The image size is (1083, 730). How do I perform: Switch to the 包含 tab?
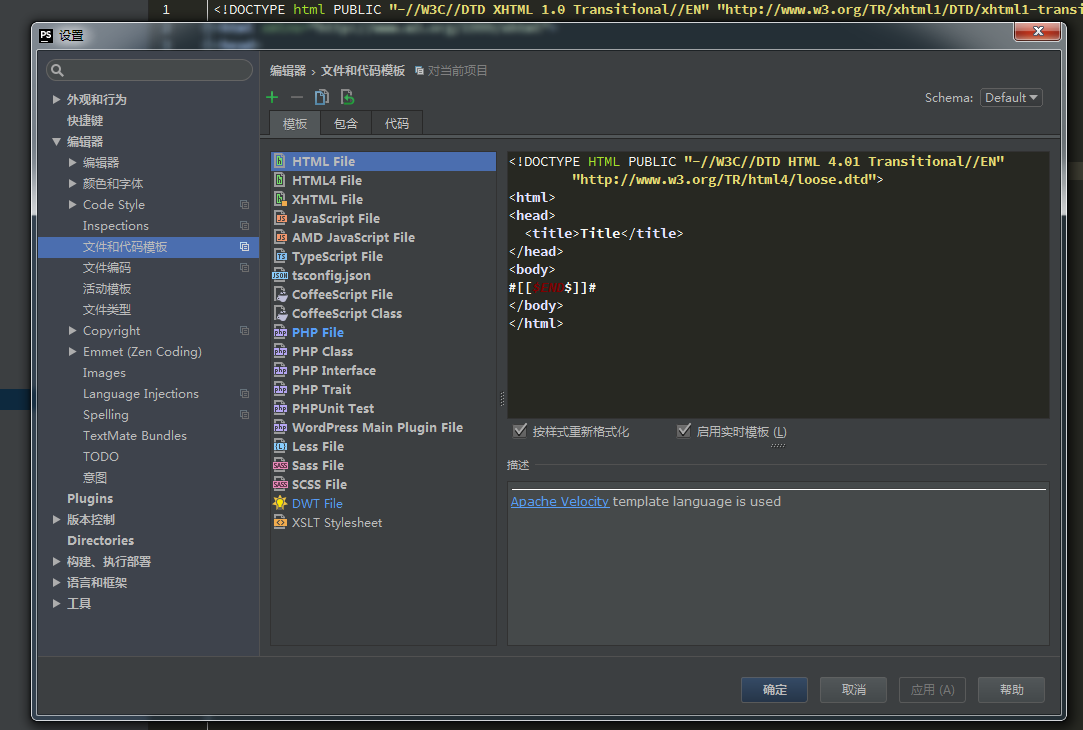tap(346, 124)
